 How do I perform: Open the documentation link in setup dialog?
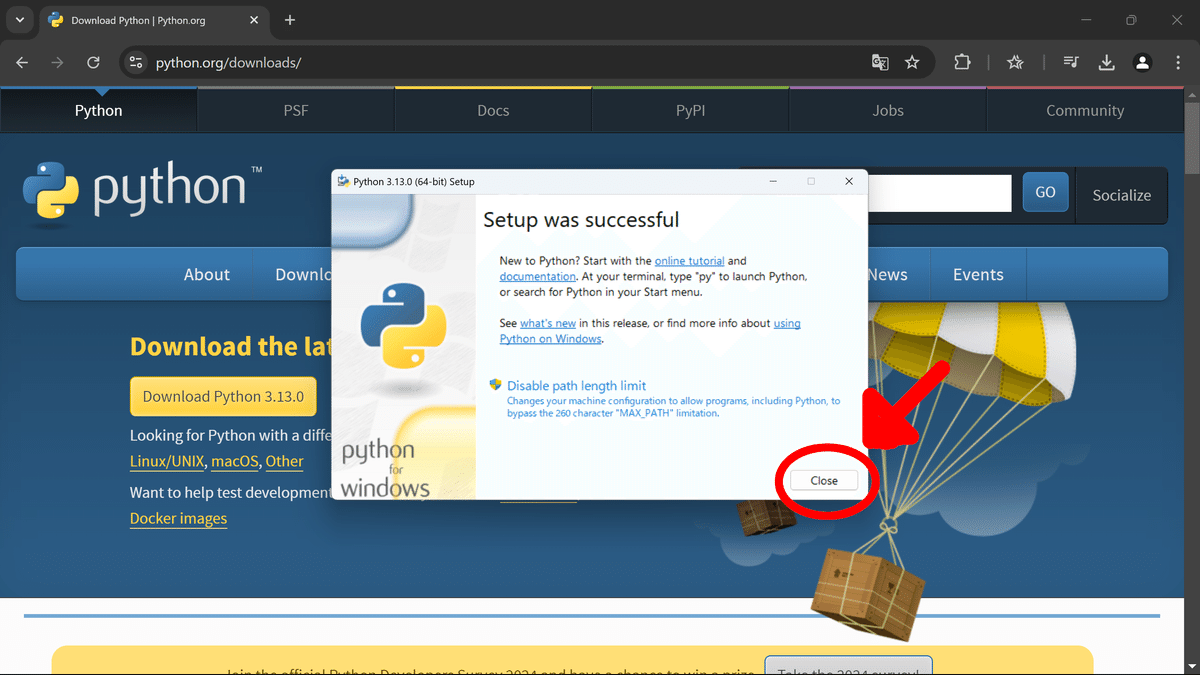point(538,276)
